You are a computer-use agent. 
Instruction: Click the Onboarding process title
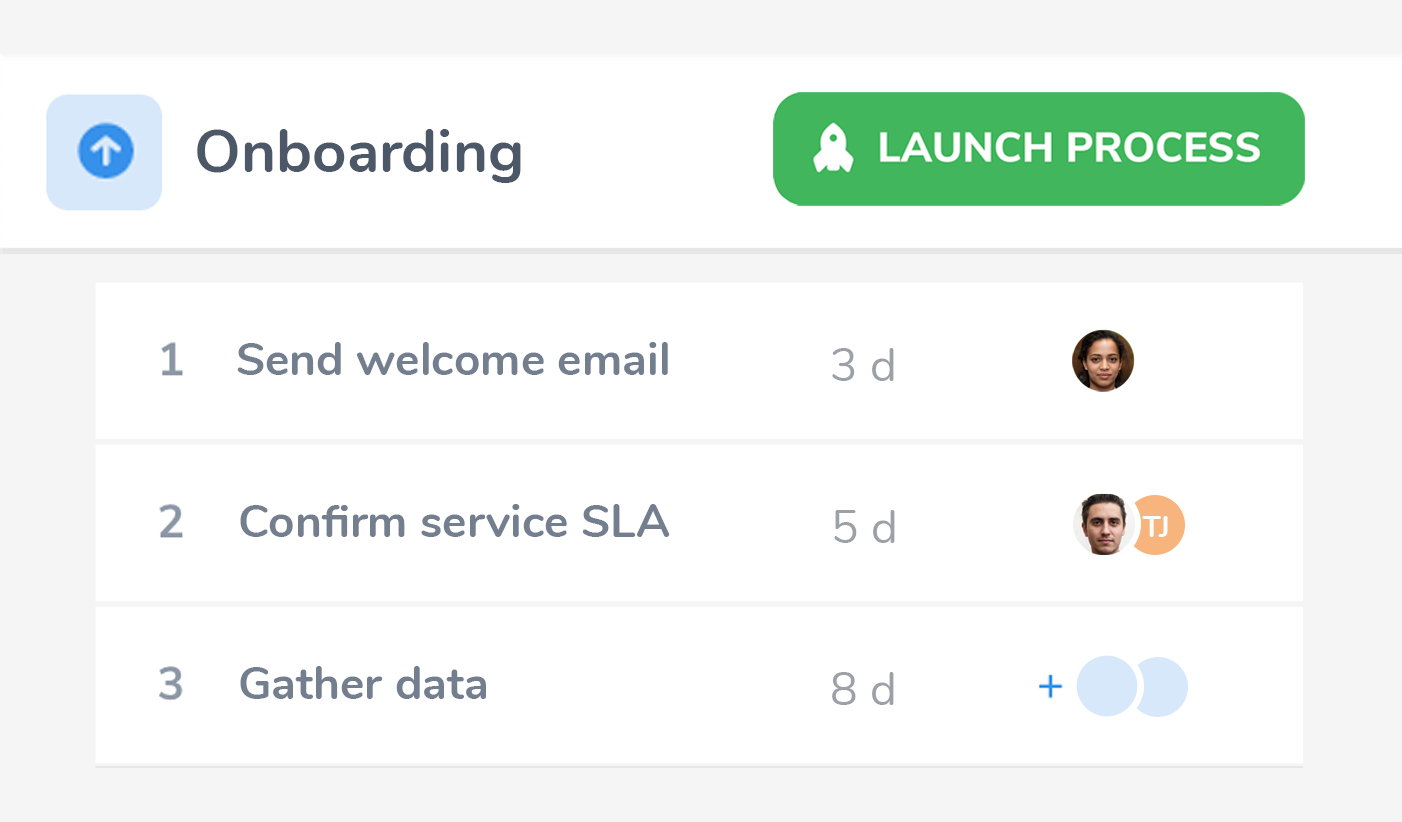358,152
